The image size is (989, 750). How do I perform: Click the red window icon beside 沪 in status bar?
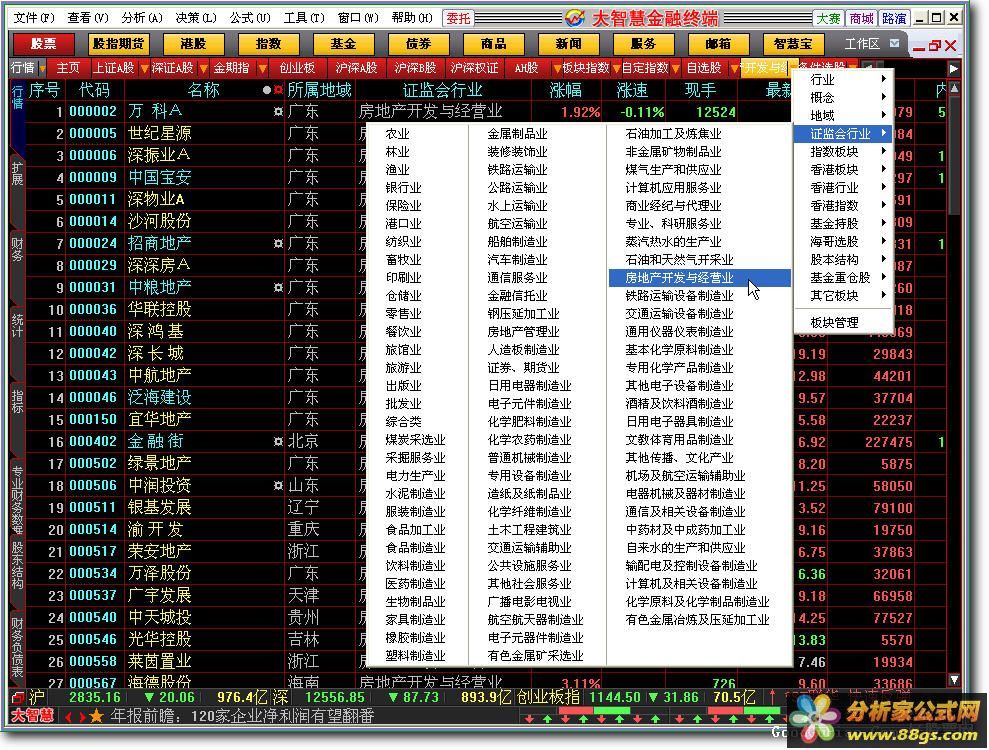(x=18, y=697)
